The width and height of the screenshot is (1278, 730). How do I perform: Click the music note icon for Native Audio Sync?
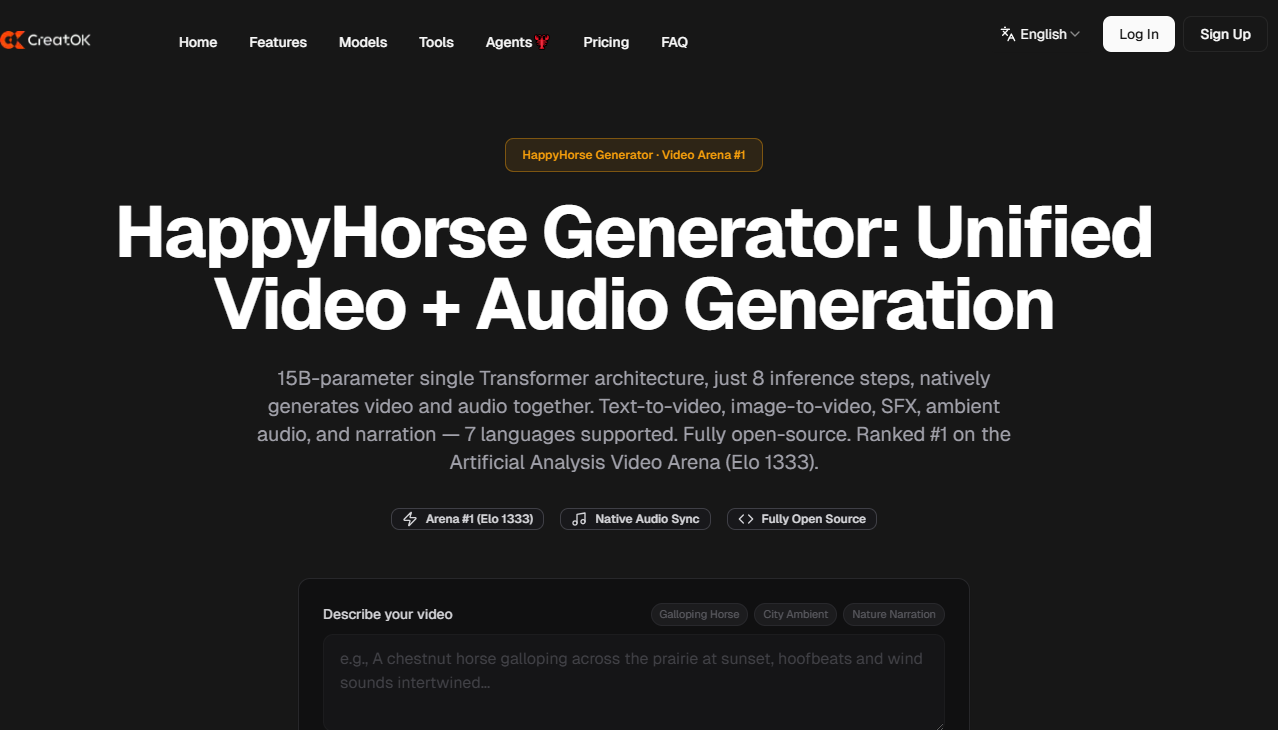pyautogui.click(x=579, y=519)
